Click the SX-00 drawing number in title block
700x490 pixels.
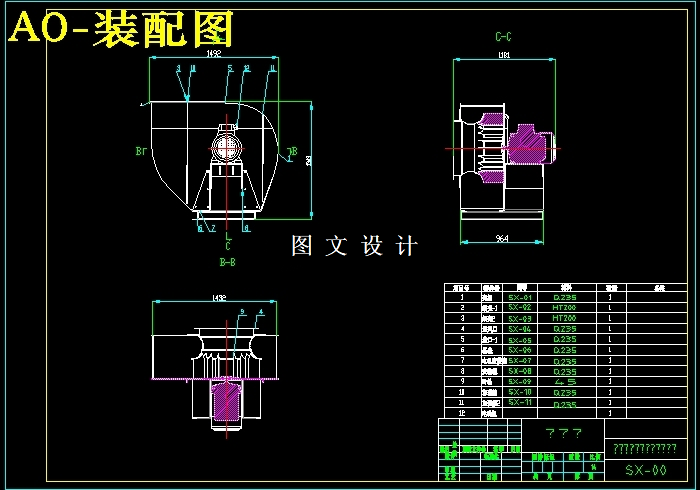[x=646, y=470]
